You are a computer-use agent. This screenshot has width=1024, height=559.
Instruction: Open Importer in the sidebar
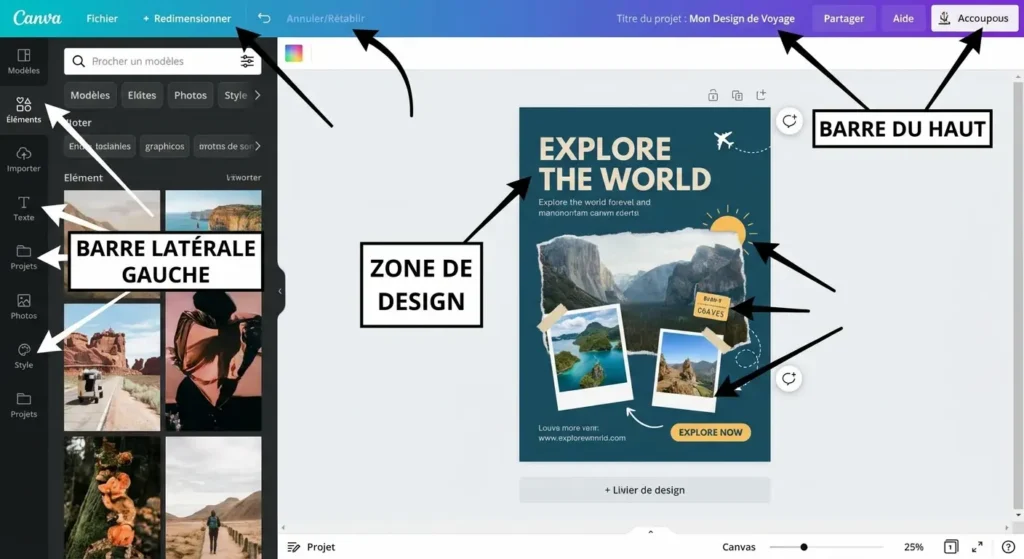24,159
